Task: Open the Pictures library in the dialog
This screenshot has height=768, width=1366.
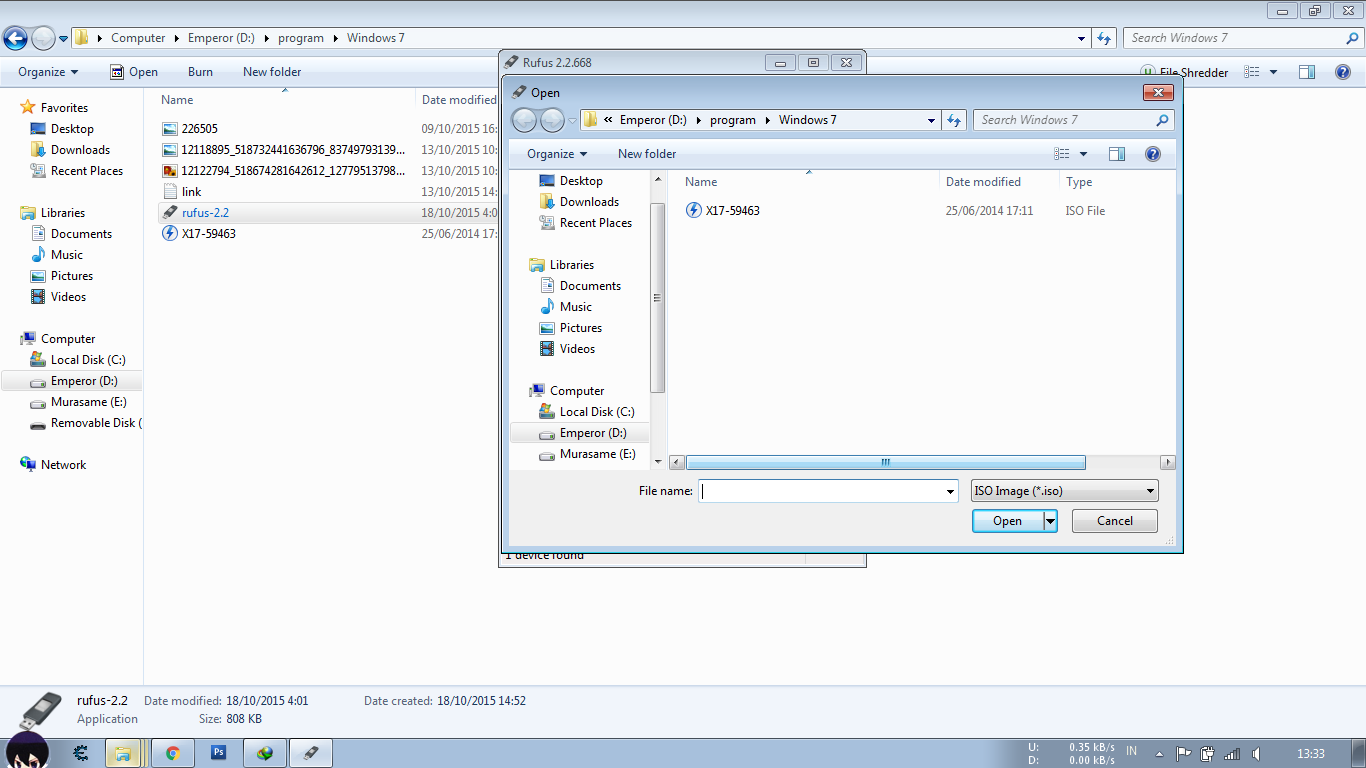Action: click(x=580, y=327)
